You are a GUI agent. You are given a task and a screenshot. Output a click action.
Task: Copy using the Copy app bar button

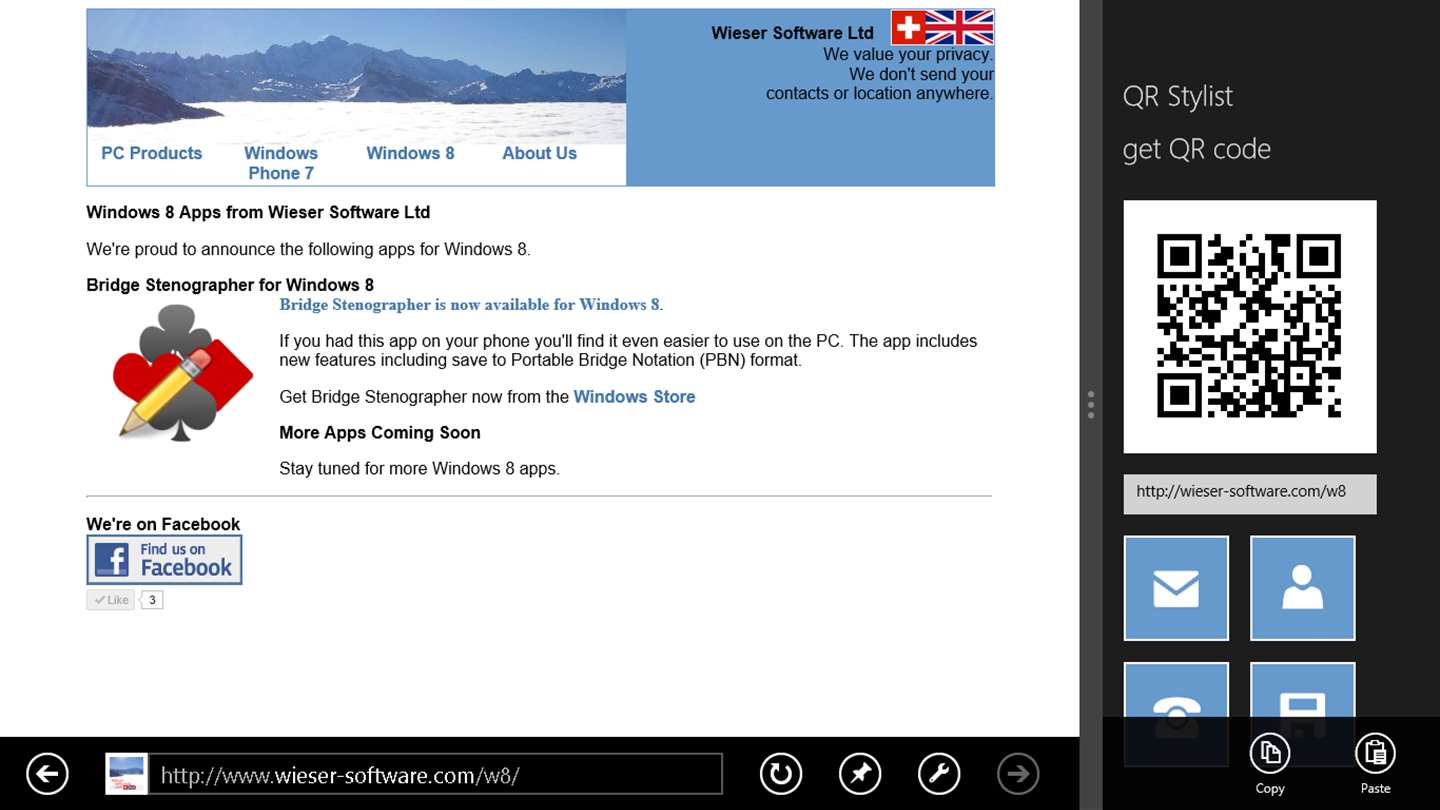pyautogui.click(x=1270, y=765)
